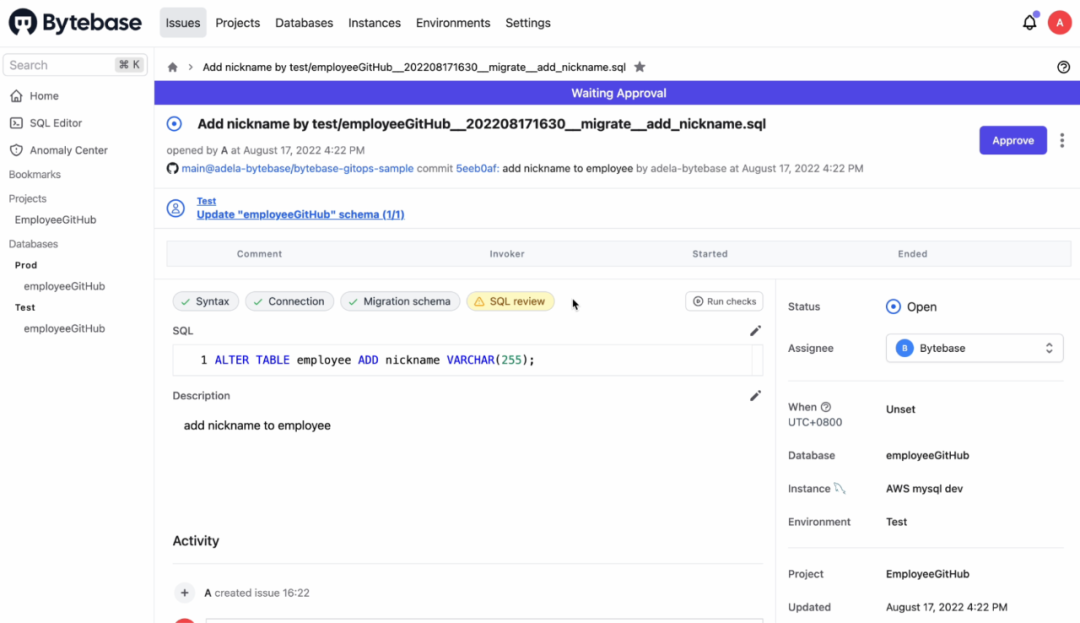Go to the Environments menu
This screenshot has height=623, width=1080.
pyautogui.click(x=453, y=23)
